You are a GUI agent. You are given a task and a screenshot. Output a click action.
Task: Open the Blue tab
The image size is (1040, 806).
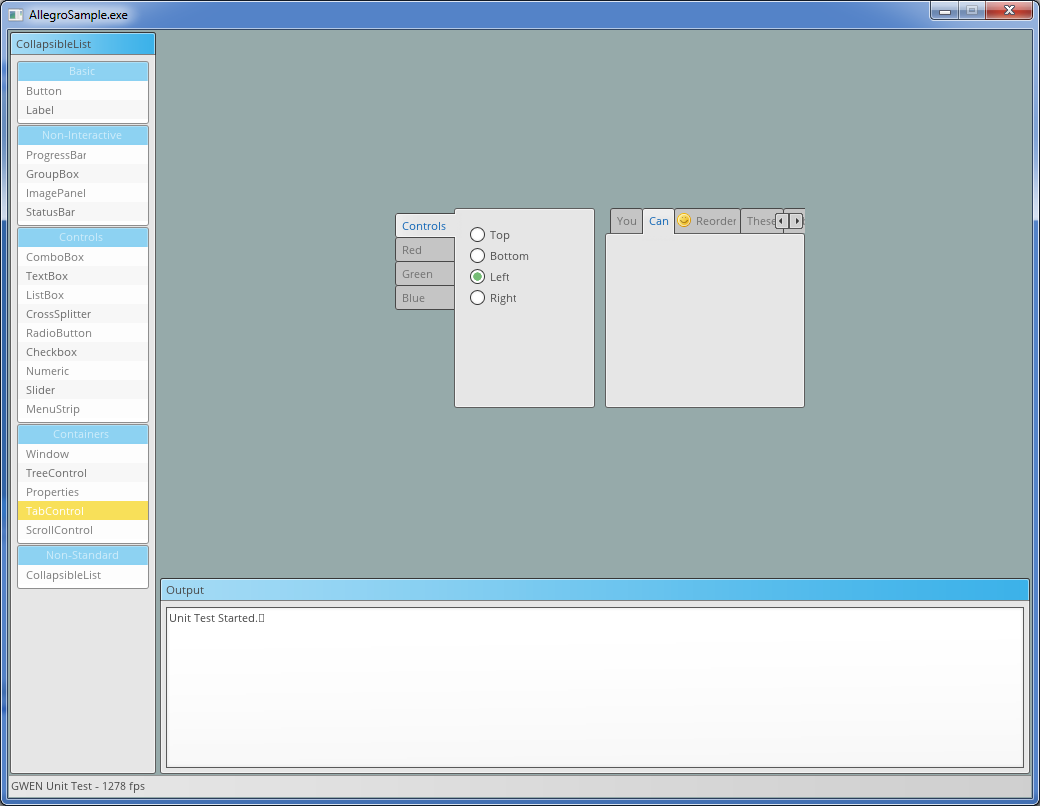click(424, 298)
